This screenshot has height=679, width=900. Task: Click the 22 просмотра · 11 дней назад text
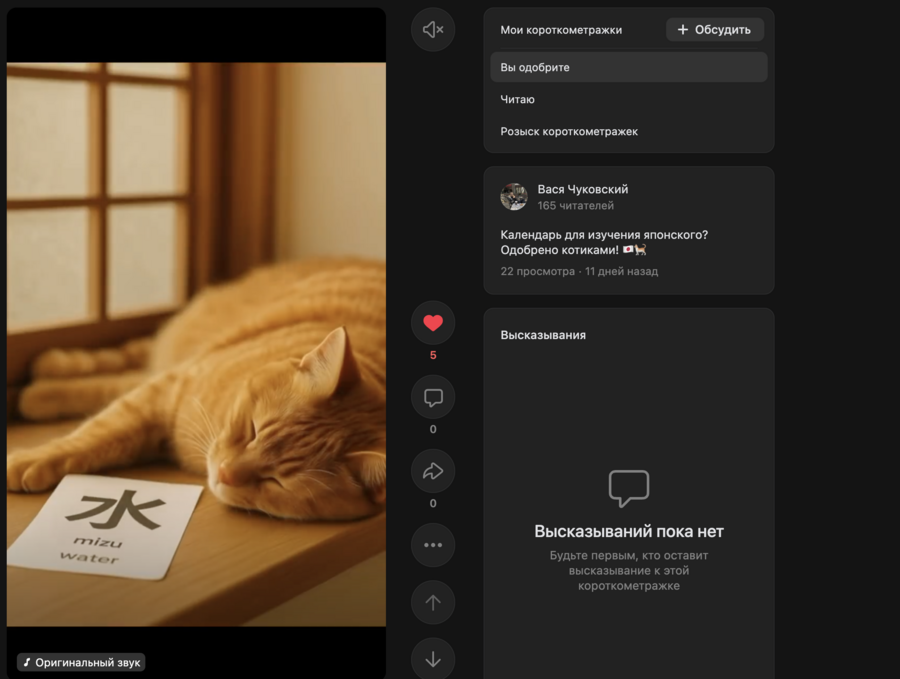tap(579, 271)
